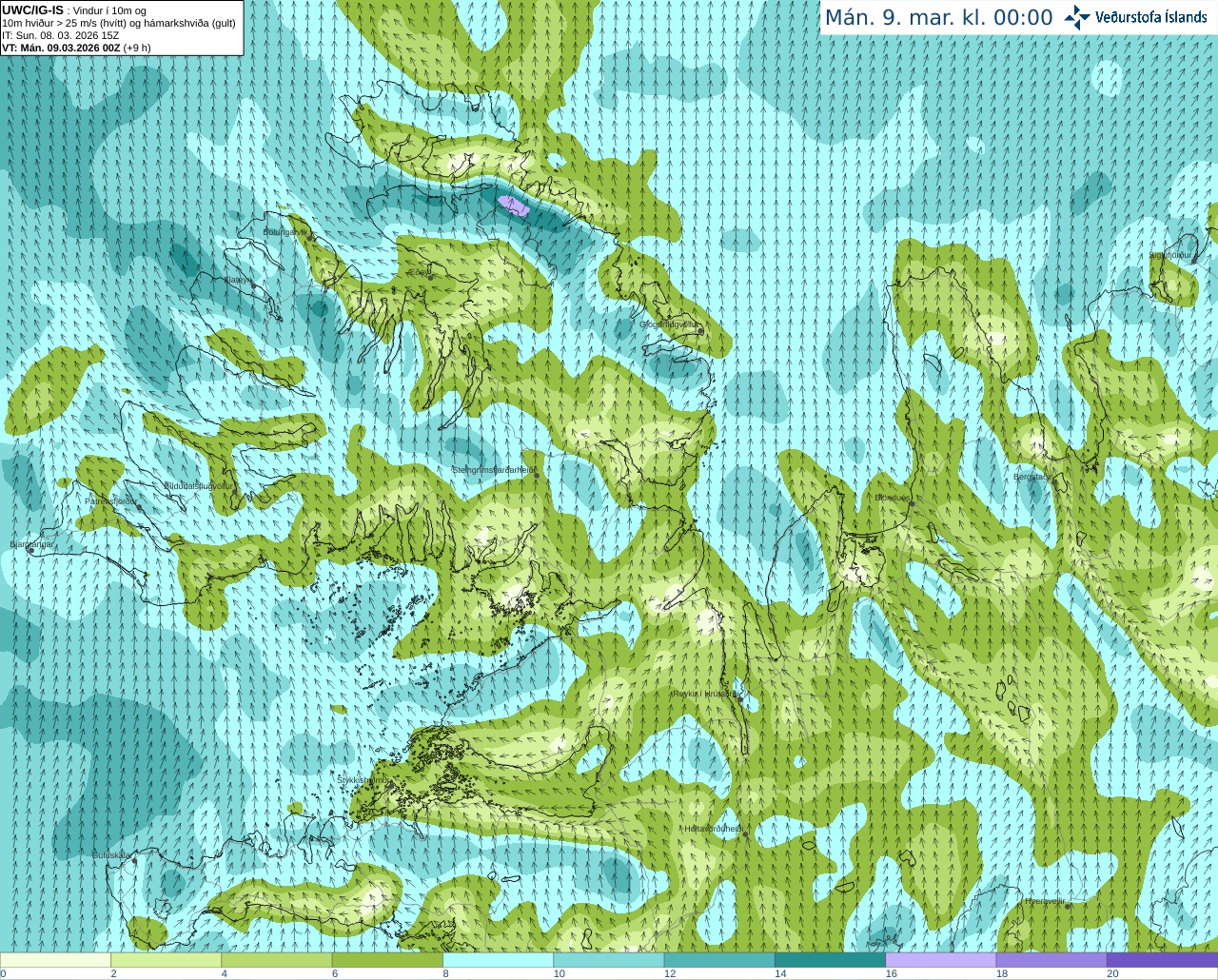This screenshot has height=980, width=1218.
Task: Click the Gjögurflugvöllur station label
Action: [668, 324]
